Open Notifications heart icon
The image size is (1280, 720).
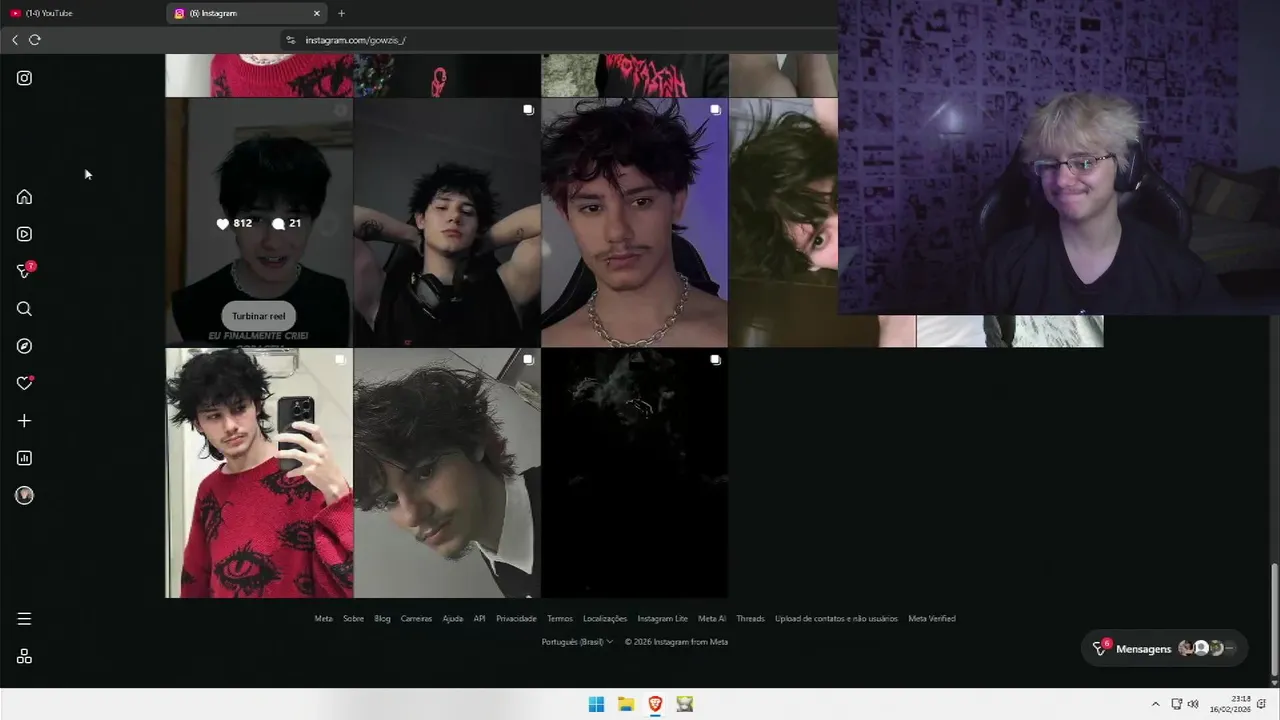coord(25,383)
